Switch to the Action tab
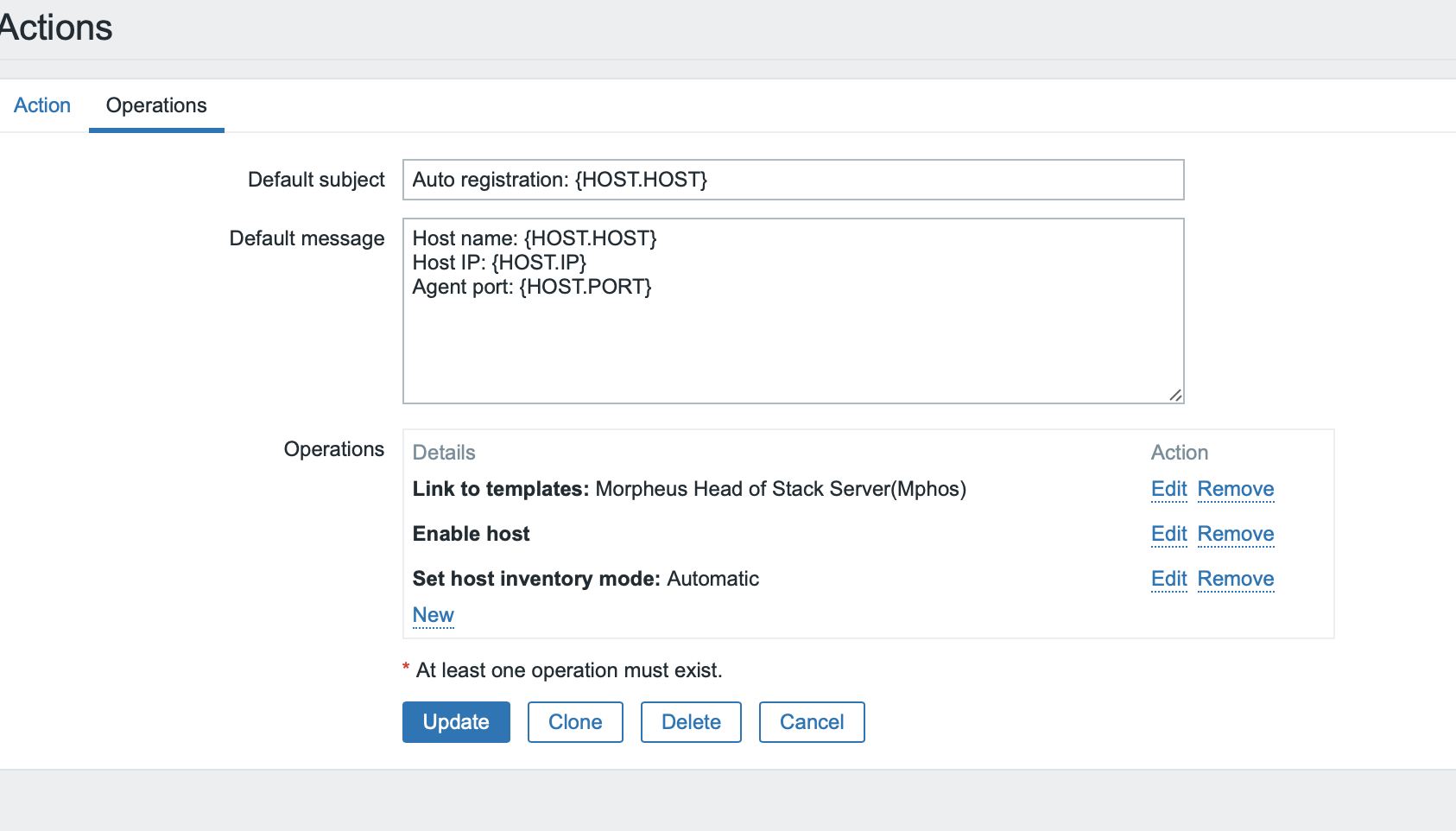This screenshot has width=1456, height=831. (x=42, y=105)
